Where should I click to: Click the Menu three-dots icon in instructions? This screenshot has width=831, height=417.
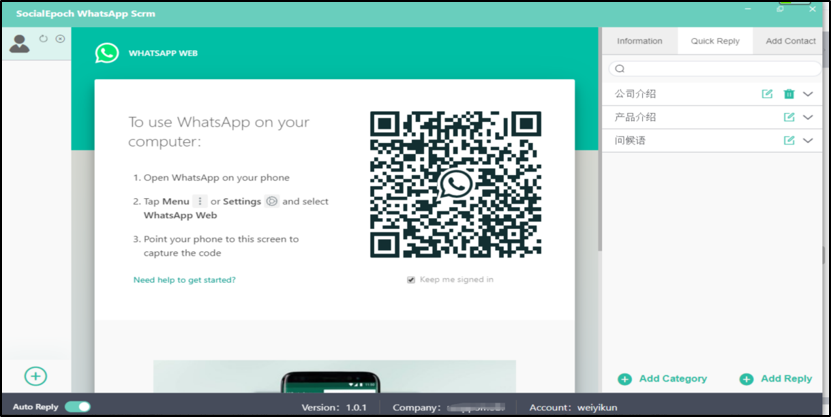coord(200,201)
